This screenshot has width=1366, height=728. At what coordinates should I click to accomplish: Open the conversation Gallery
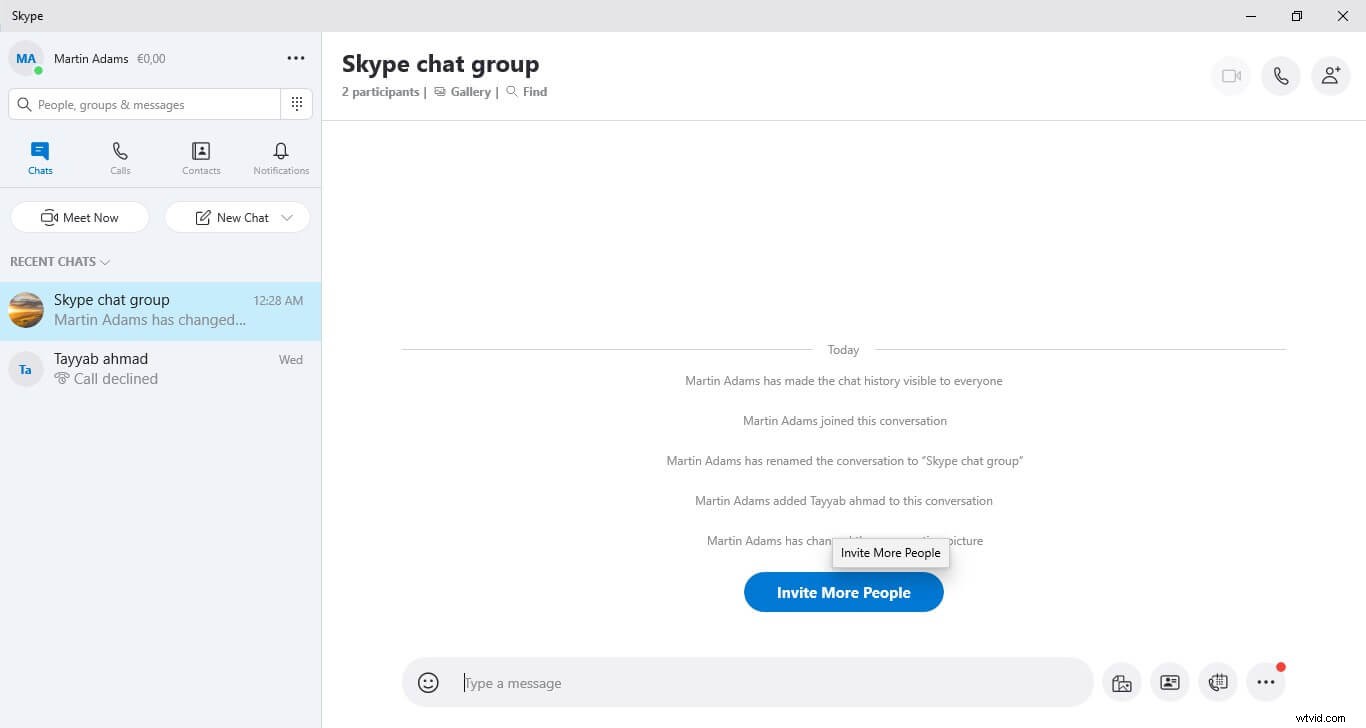[463, 91]
